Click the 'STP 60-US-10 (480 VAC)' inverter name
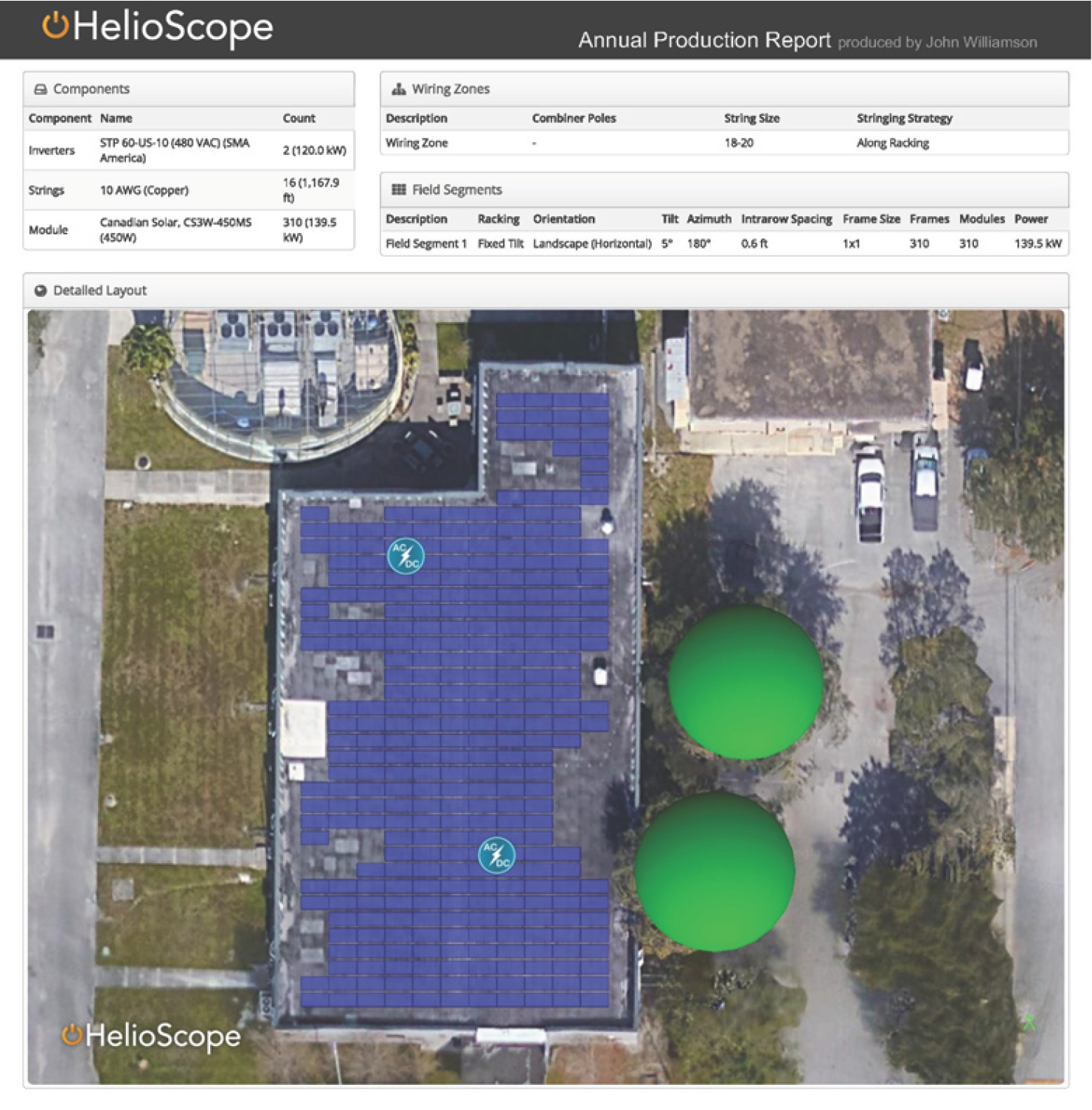 (x=175, y=150)
